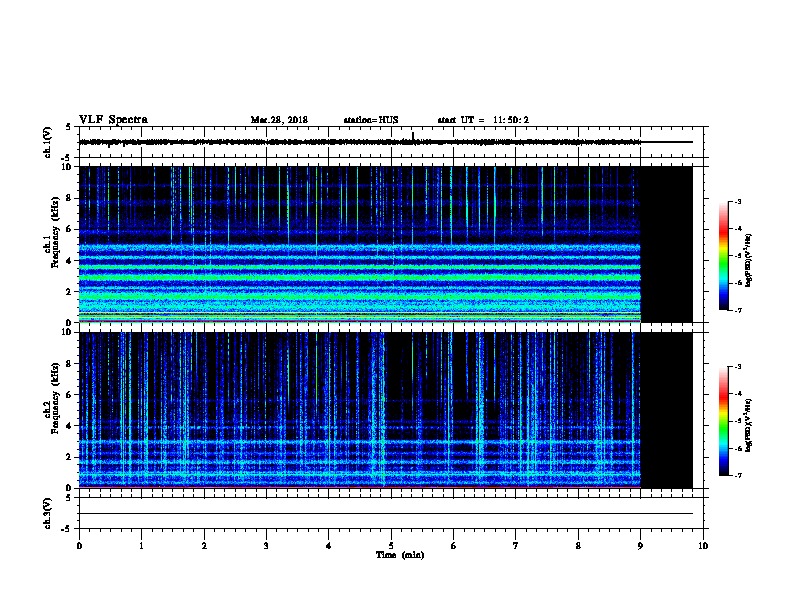Select the "start UT = 11:50: 2" text
792x612 pixels.
click(x=483, y=120)
